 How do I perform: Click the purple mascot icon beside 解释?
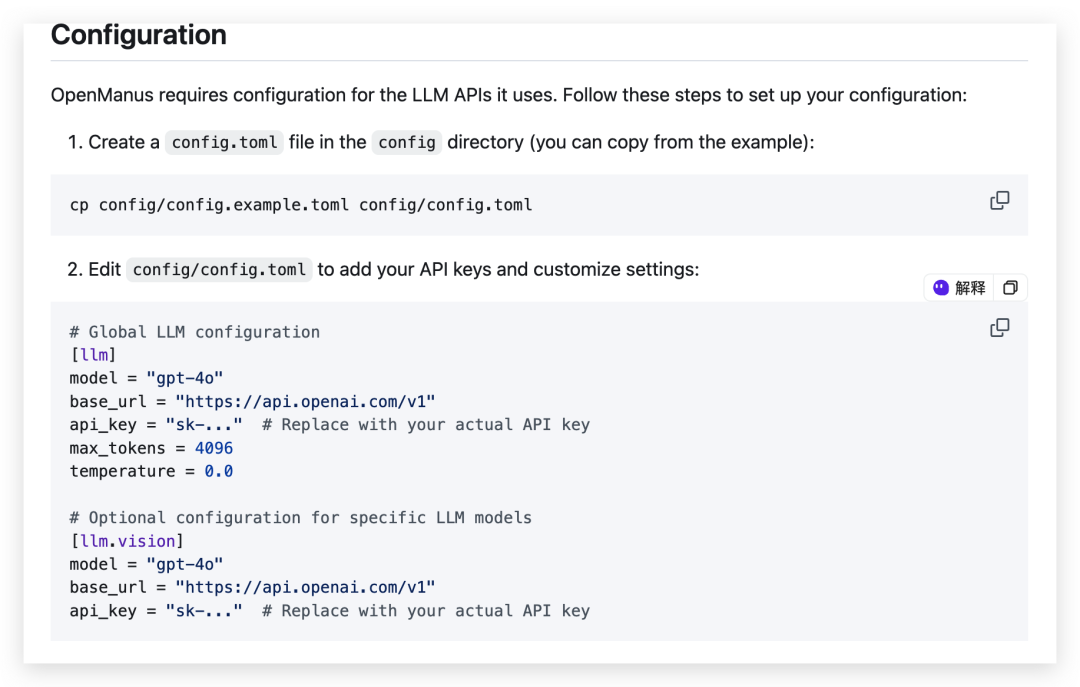pyautogui.click(x=941, y=288)
